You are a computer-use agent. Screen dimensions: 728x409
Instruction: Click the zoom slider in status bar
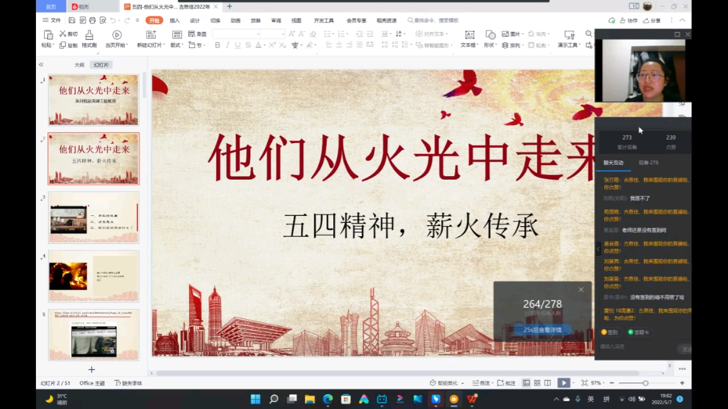tap(645, 383)
